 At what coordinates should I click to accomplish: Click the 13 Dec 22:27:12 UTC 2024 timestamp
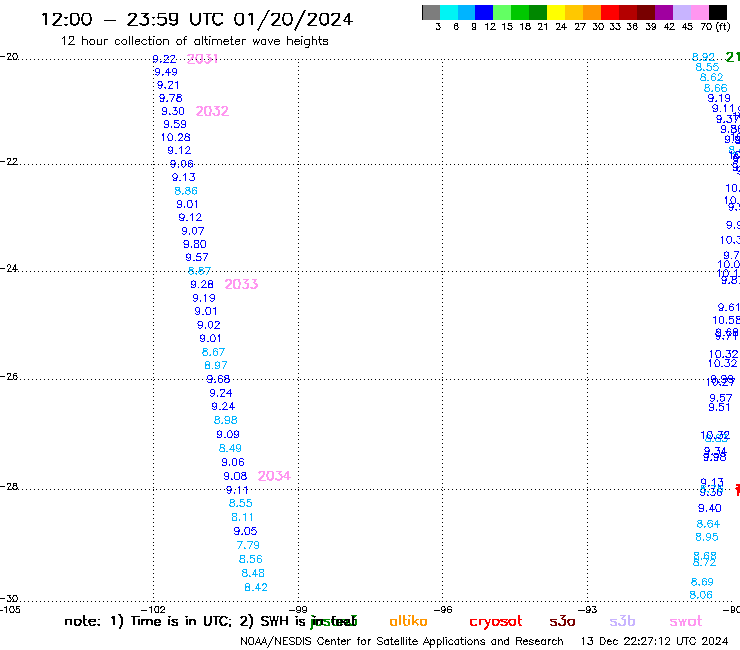tap(655, 642)
